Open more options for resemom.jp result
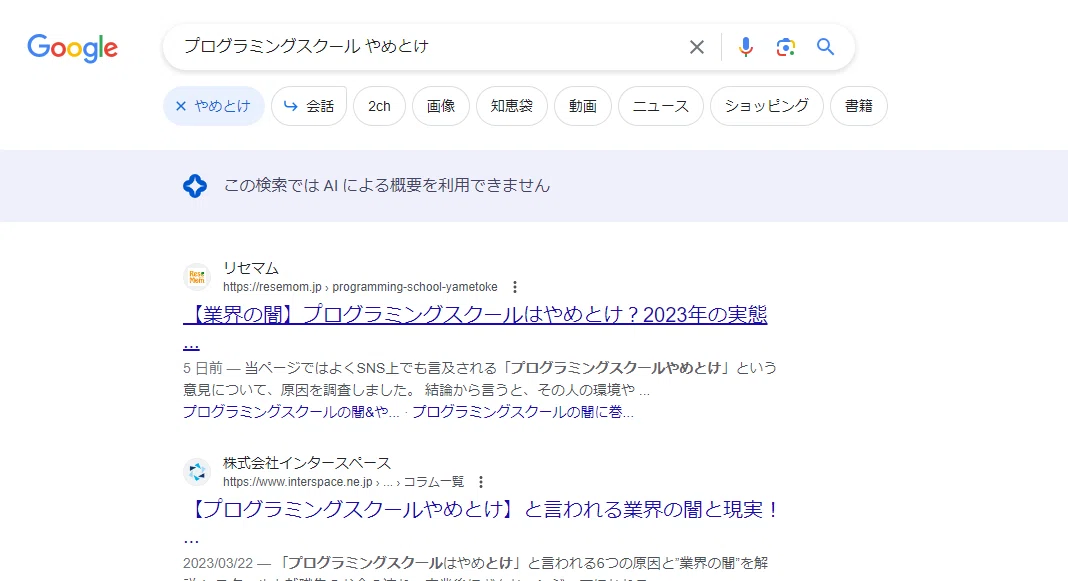Viewport: 1068px width, 581px height. pos(515,287)
